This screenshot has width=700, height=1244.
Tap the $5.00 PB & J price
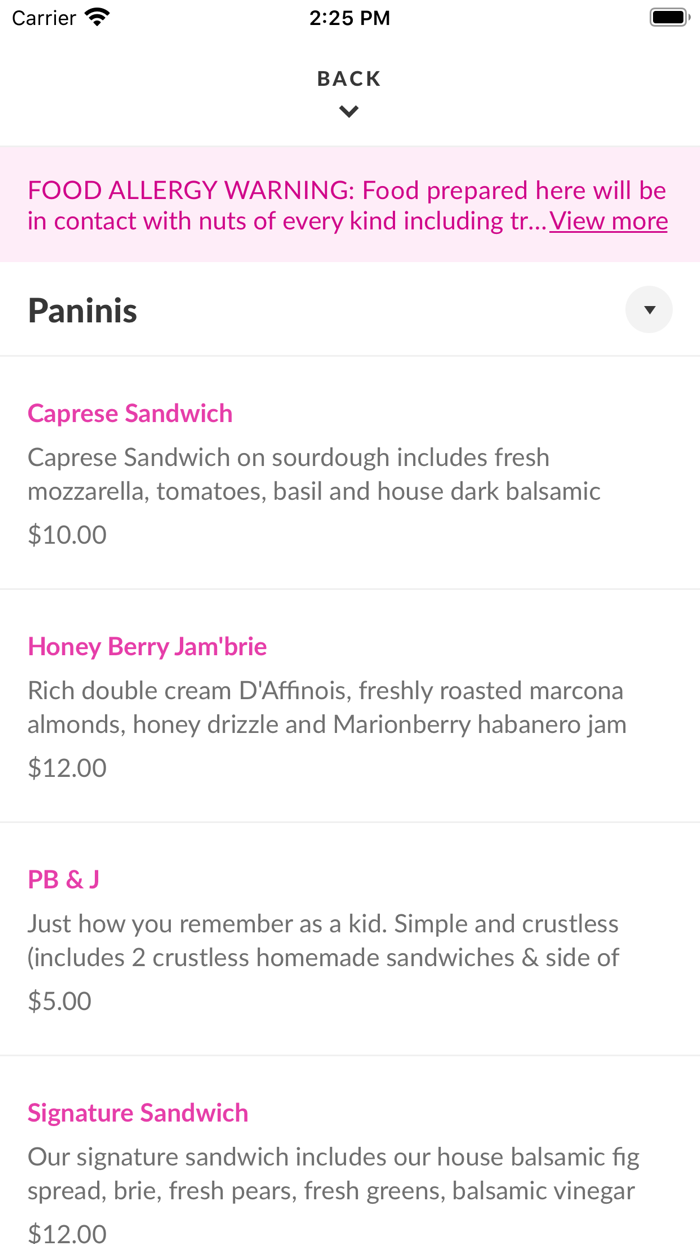coord(60,1000)
